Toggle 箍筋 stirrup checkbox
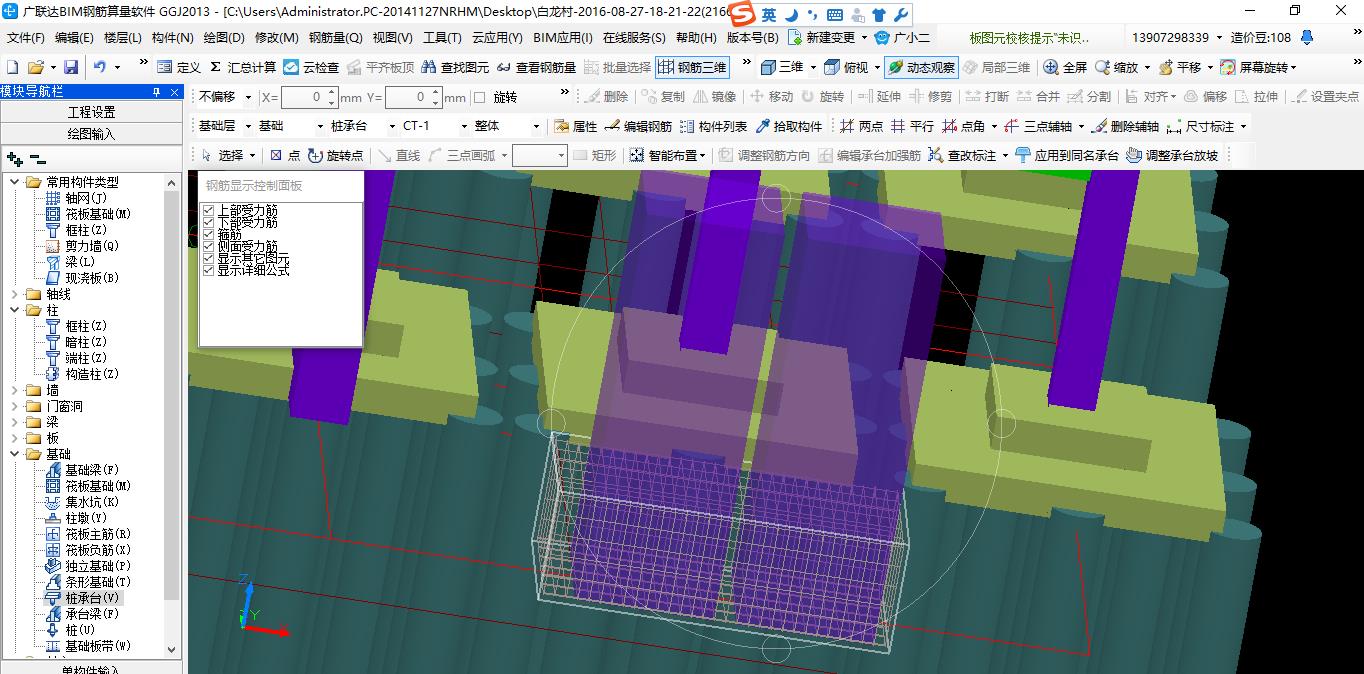Image resolution: width=1364 pixels, height=674 pixels. pos(208,235)
